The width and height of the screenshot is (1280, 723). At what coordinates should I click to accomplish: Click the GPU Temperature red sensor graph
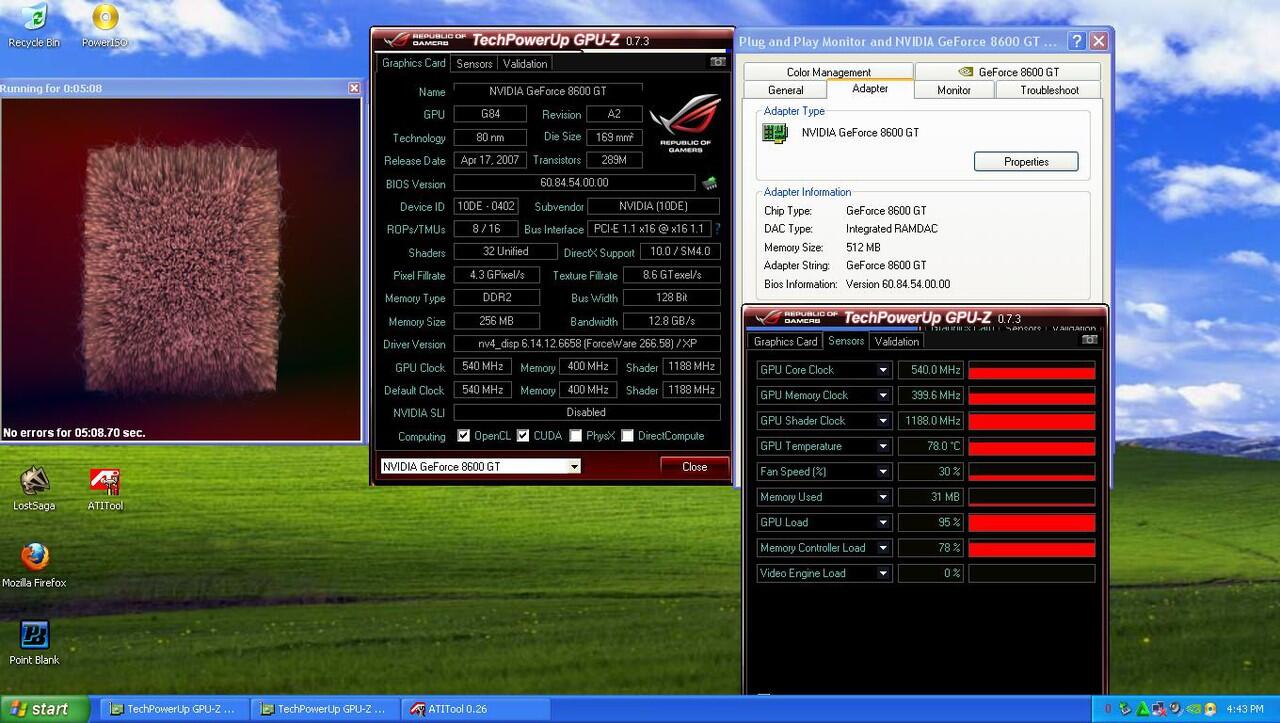pos(1031,447)
